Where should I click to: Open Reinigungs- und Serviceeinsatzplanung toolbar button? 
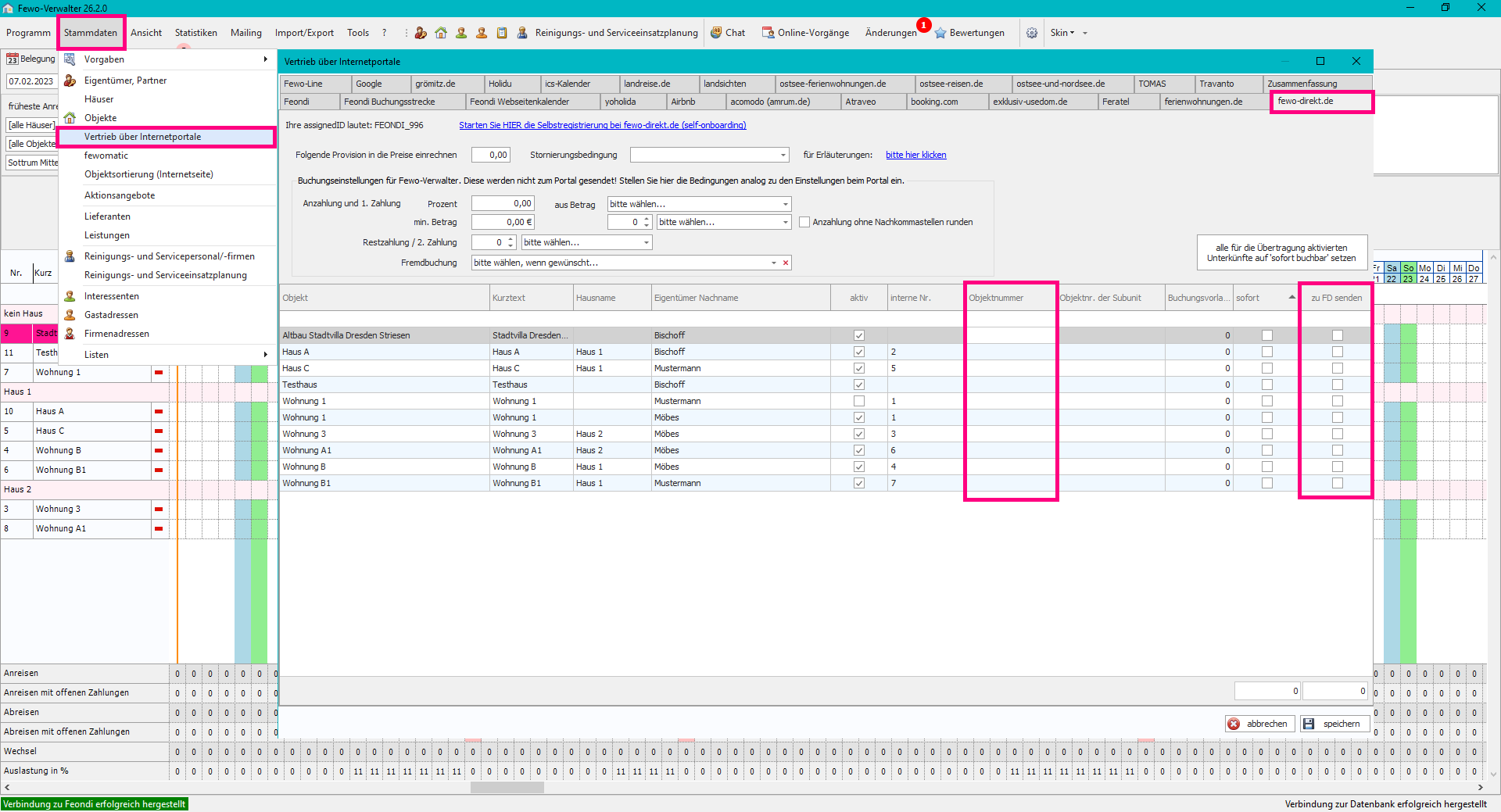616,33
